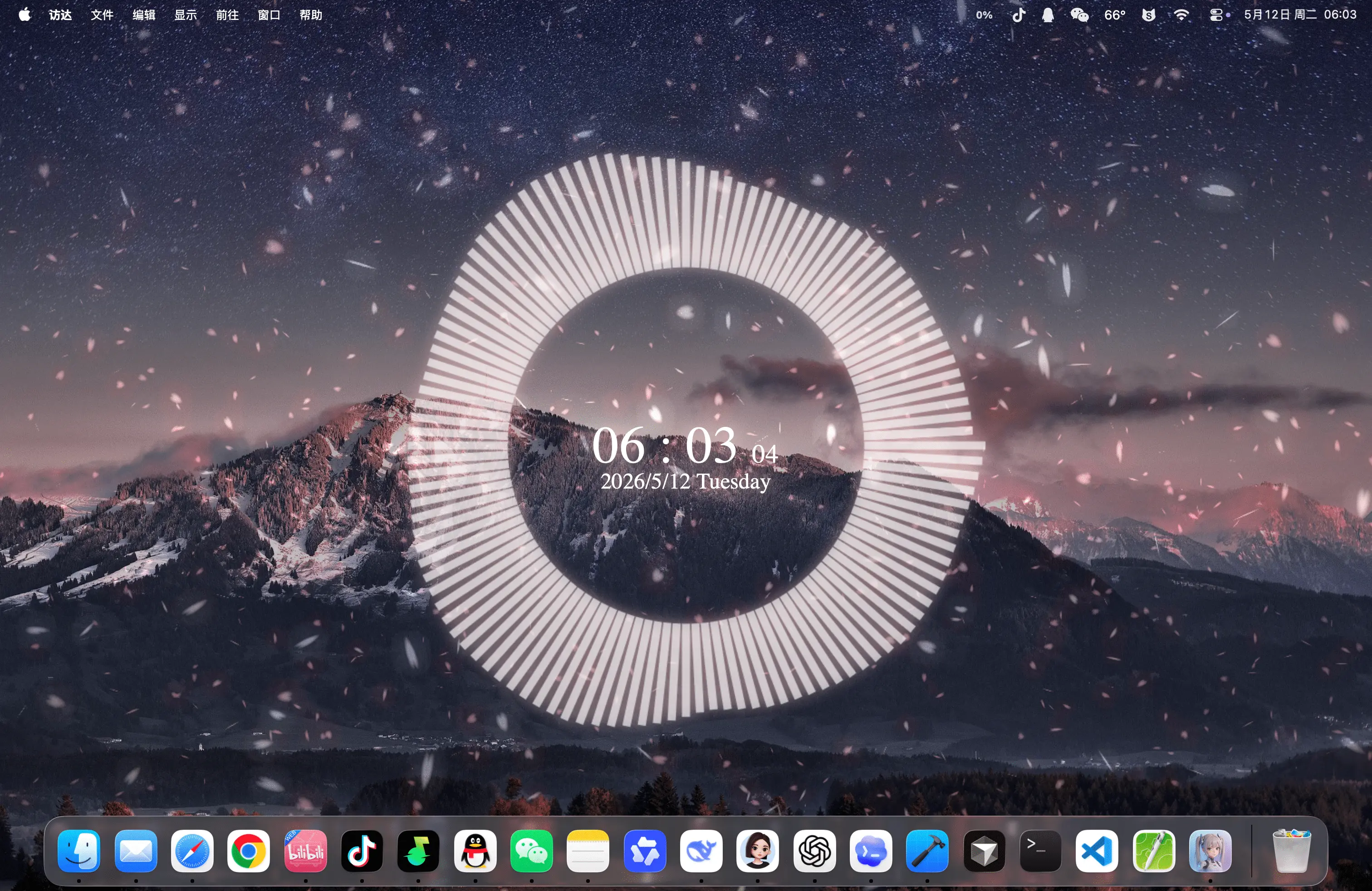This screenshot has height=891, width=1372.
Task: Launch the Notes app in dock
Action: (x=588, y=851)
